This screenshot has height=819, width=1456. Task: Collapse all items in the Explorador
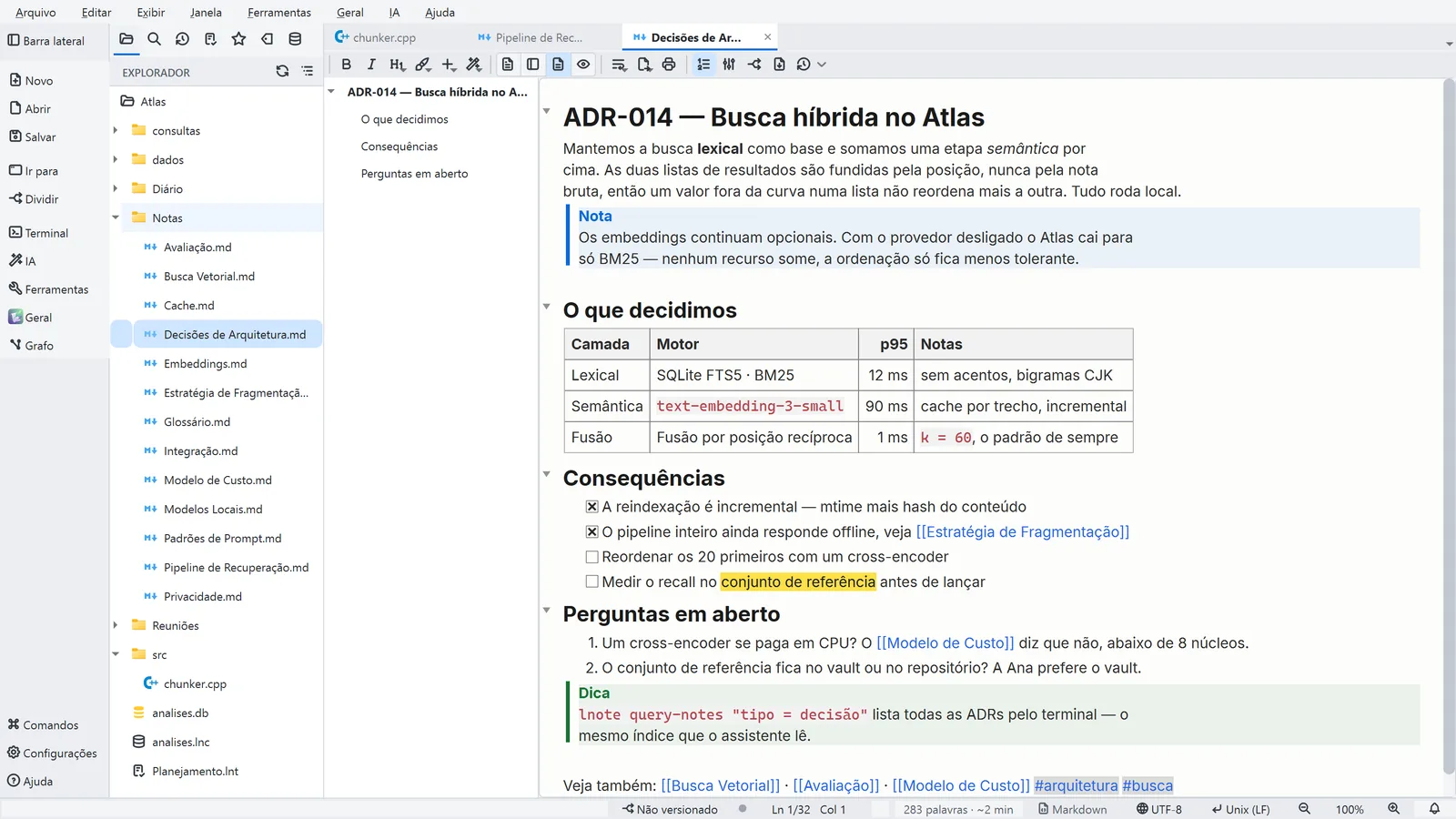click(x=308, y=71)
